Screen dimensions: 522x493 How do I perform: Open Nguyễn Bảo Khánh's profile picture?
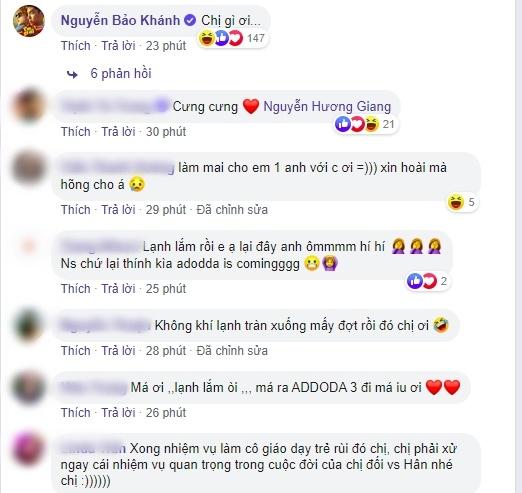(29, 21)
